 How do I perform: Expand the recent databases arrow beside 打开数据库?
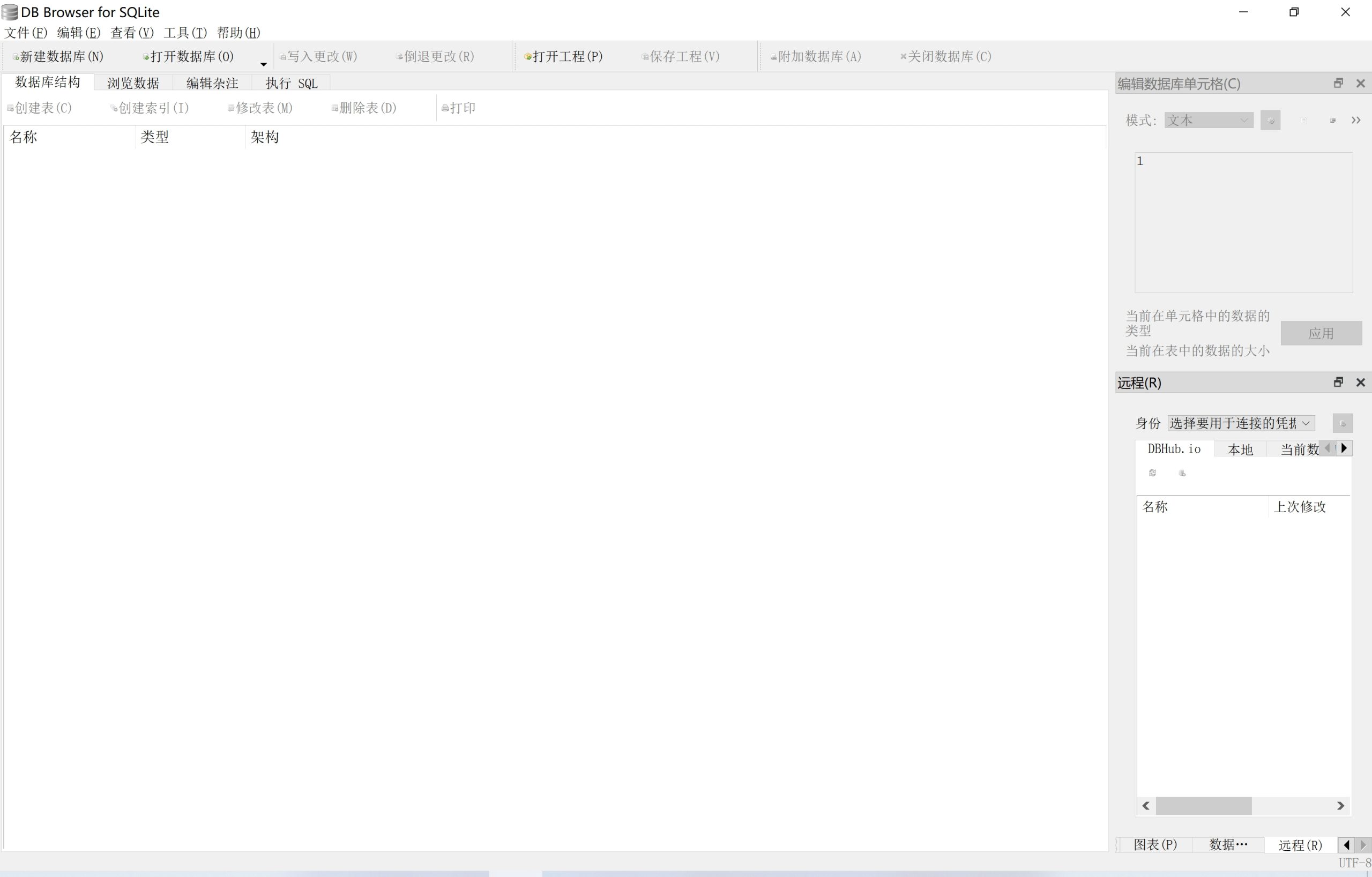click(263, 64)
